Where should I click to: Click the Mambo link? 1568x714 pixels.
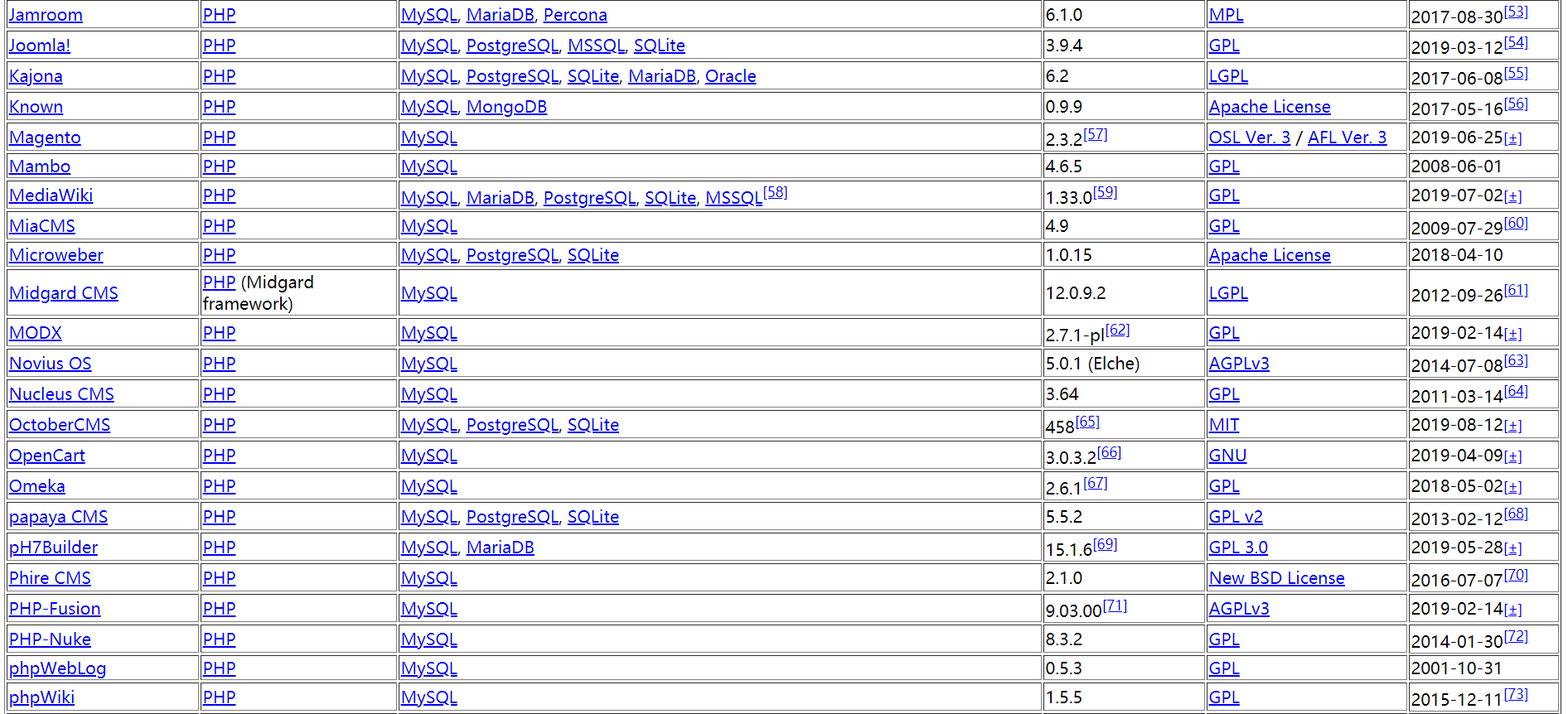coord(40,166)
